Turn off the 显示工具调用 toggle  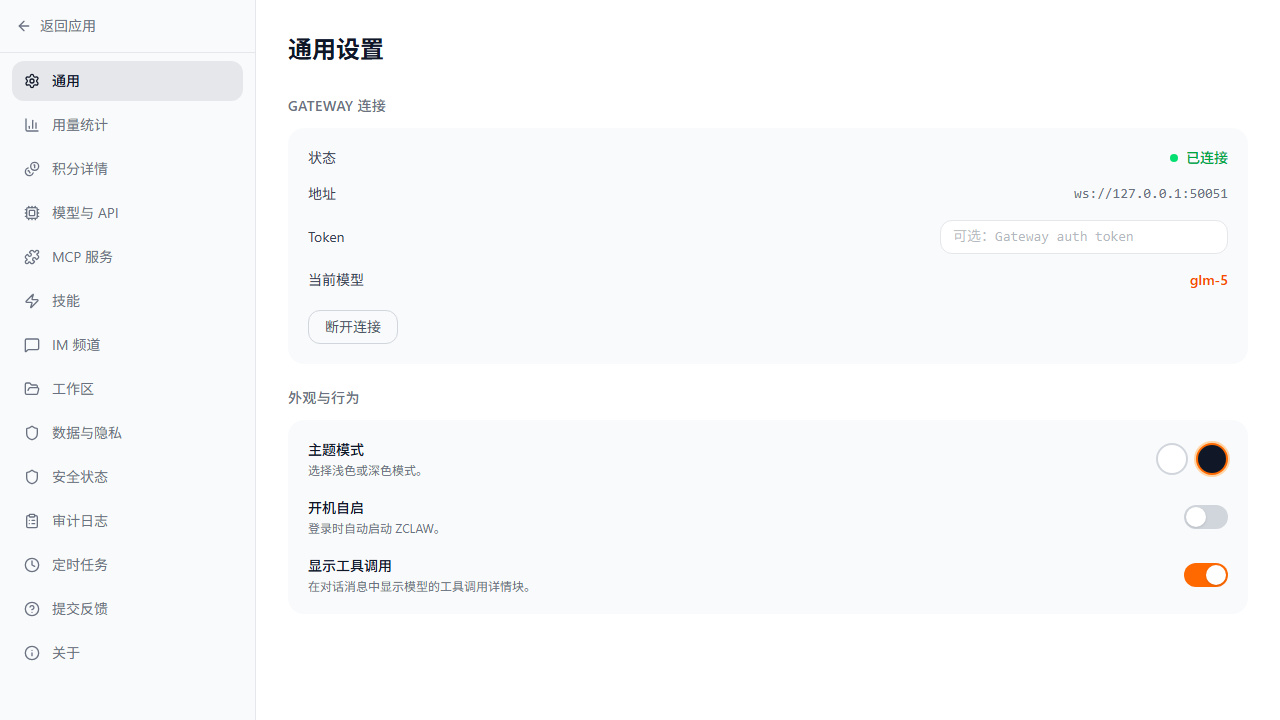coord(1205,575)
